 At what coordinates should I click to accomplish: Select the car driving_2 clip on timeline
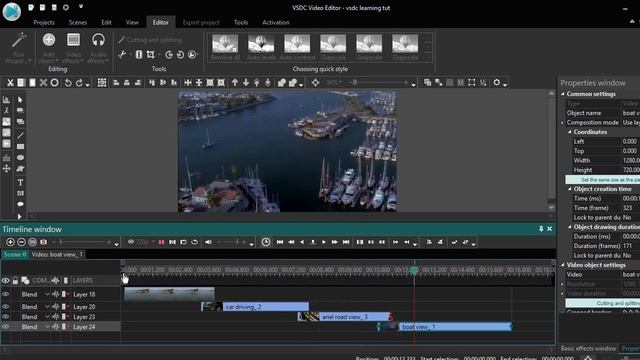[x=256, y=307]
